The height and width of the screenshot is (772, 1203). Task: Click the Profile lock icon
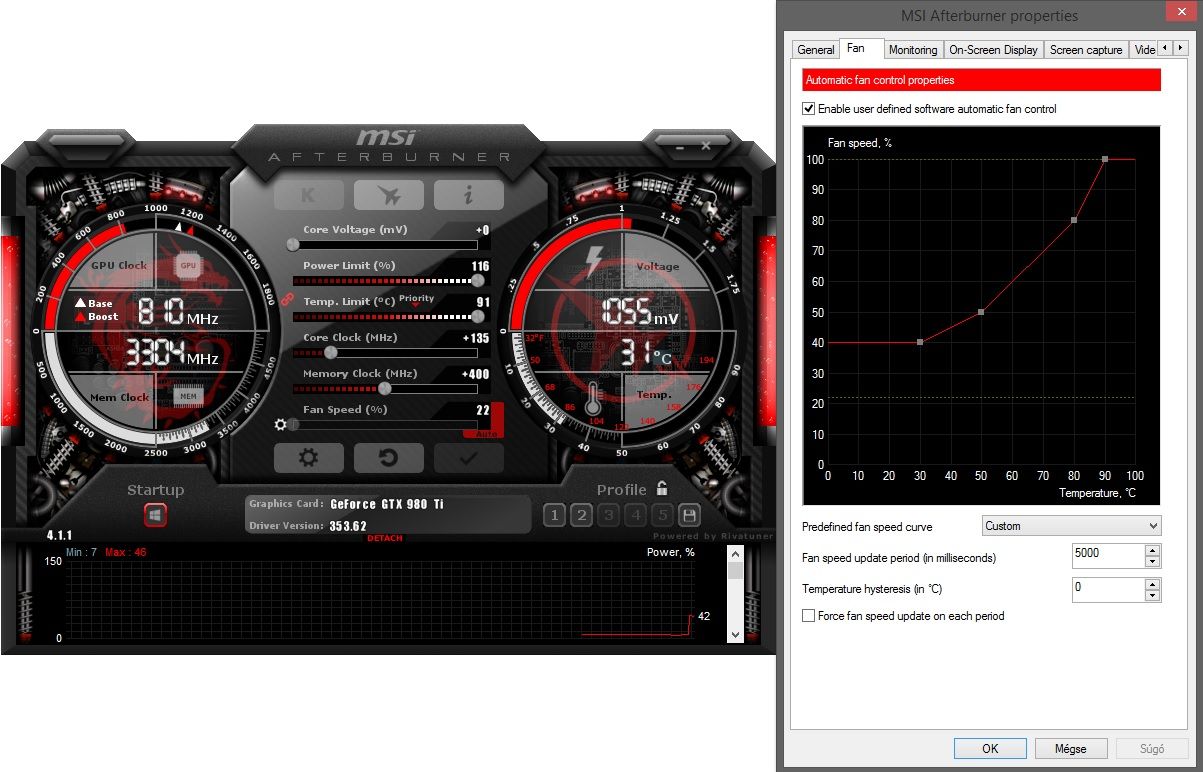pos(661,489)
